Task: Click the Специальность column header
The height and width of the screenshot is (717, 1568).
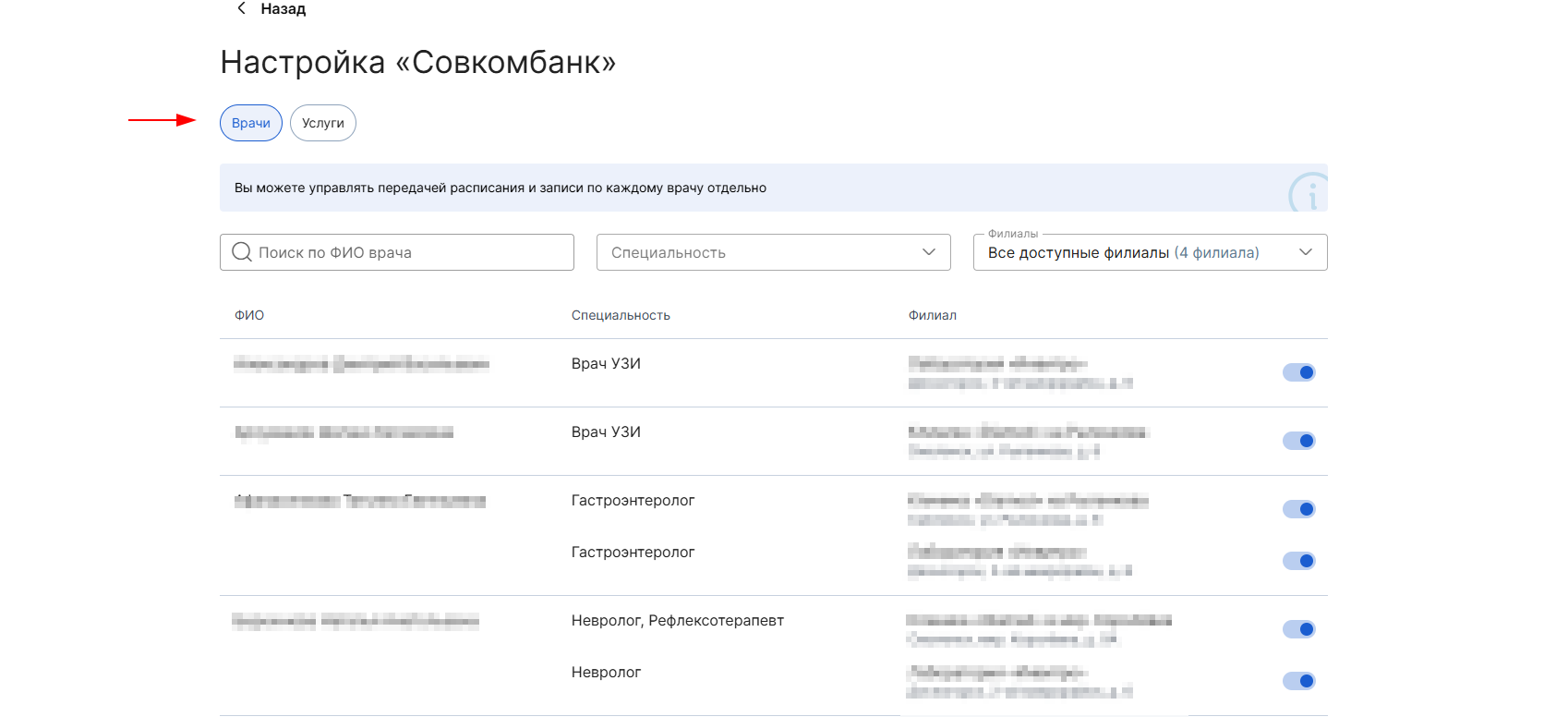Action: [621, 315]
